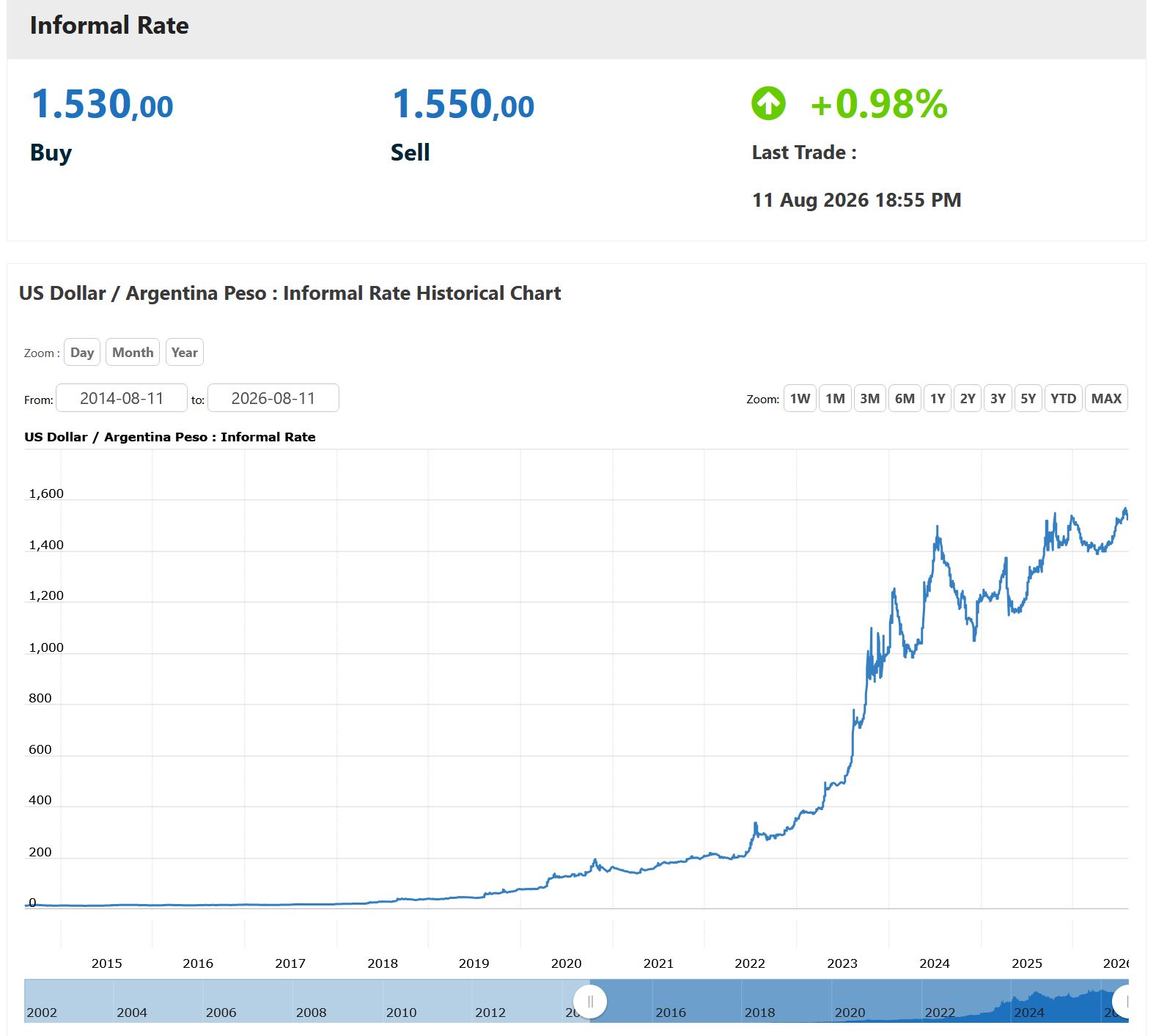Click the 2020 x-axis label
The image size is (1167, 1036).
click(x=566, y=963)
